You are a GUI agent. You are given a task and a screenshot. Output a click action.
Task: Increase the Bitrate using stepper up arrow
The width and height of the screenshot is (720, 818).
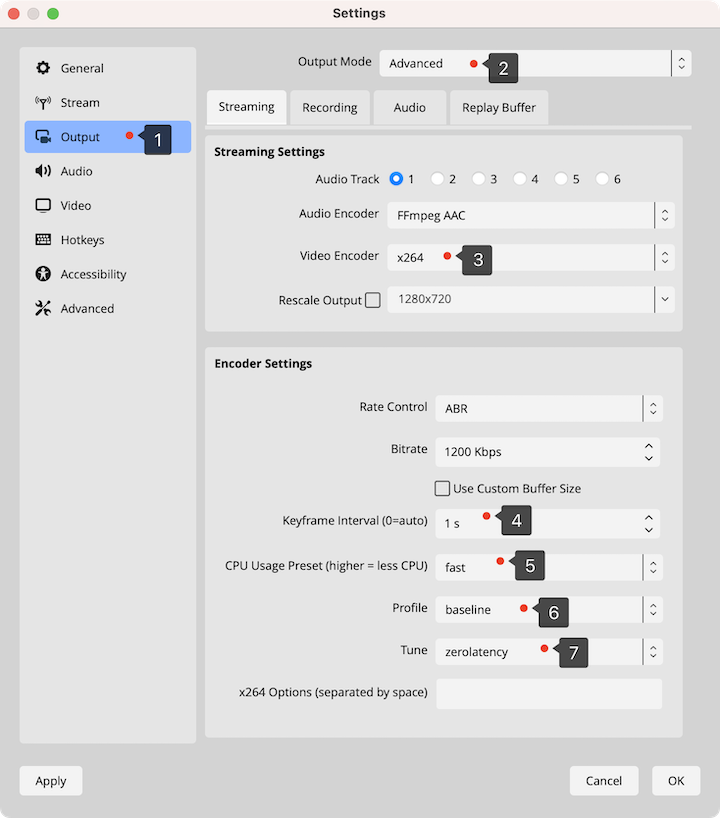coord(650,445)
